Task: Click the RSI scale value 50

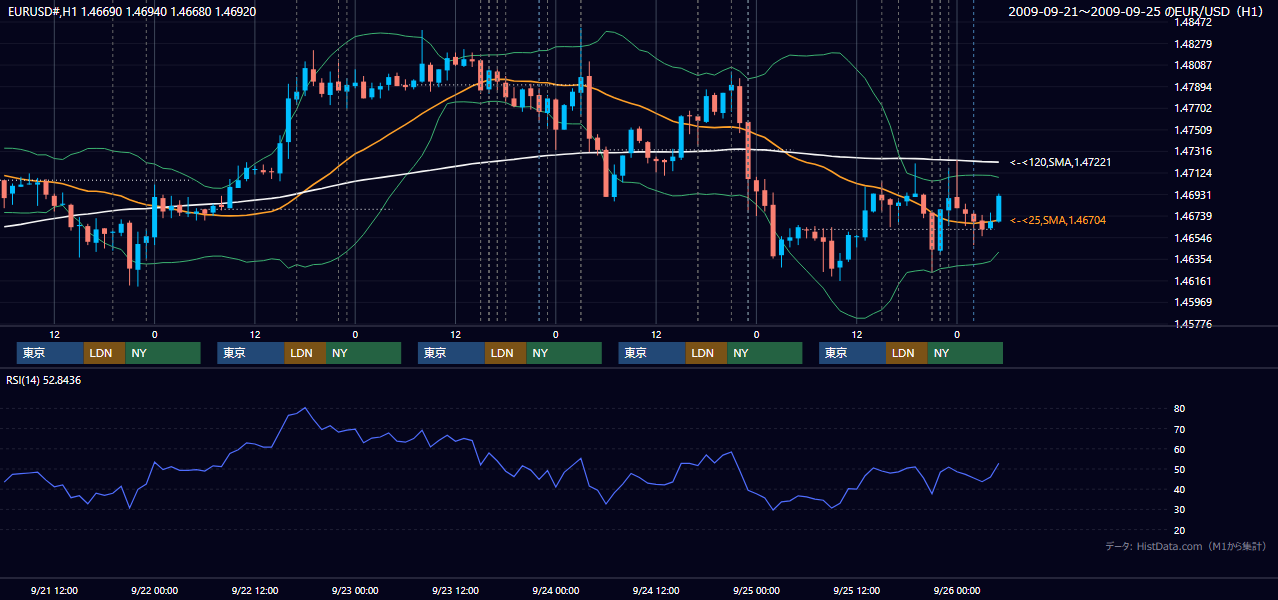Action: point(1179,469)
